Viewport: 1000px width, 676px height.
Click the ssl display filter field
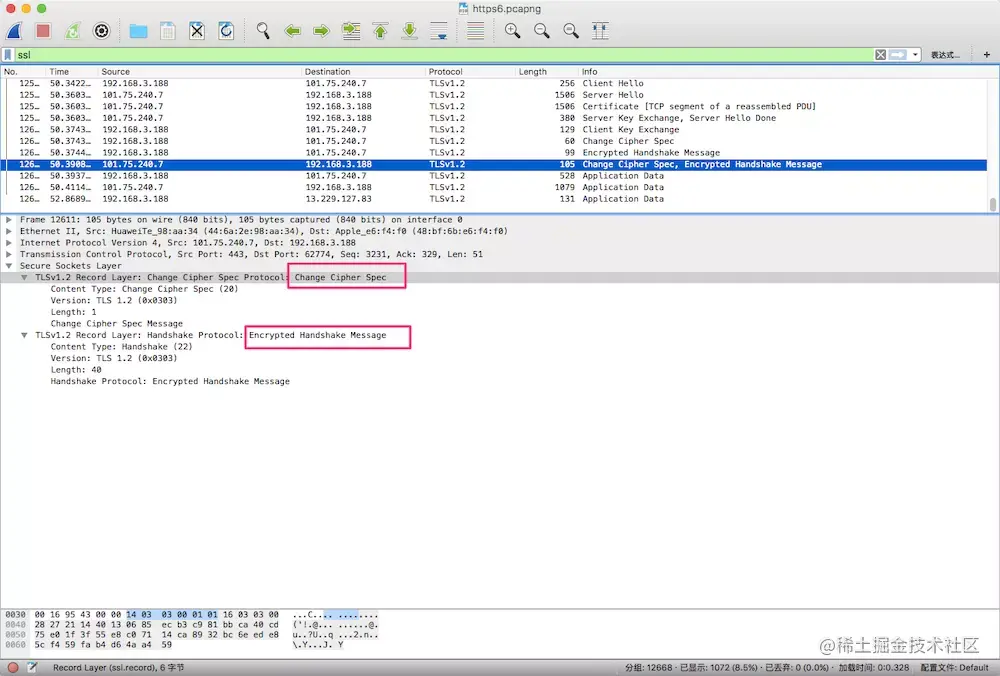coord(444,55)
